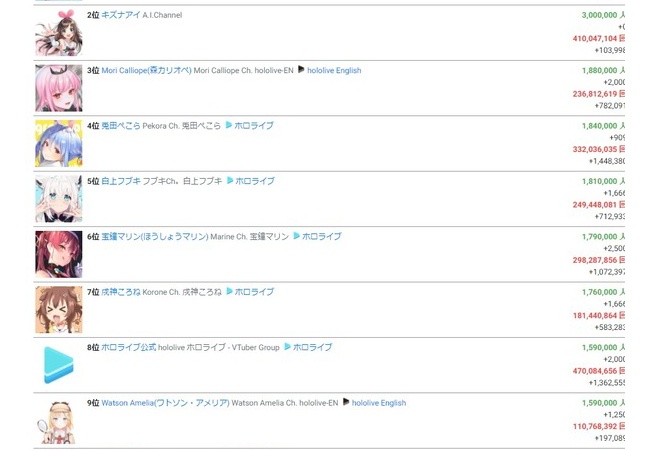Select view count 410,047,104
The height and width of the screenshot is (450, 650).
point(595,39)
